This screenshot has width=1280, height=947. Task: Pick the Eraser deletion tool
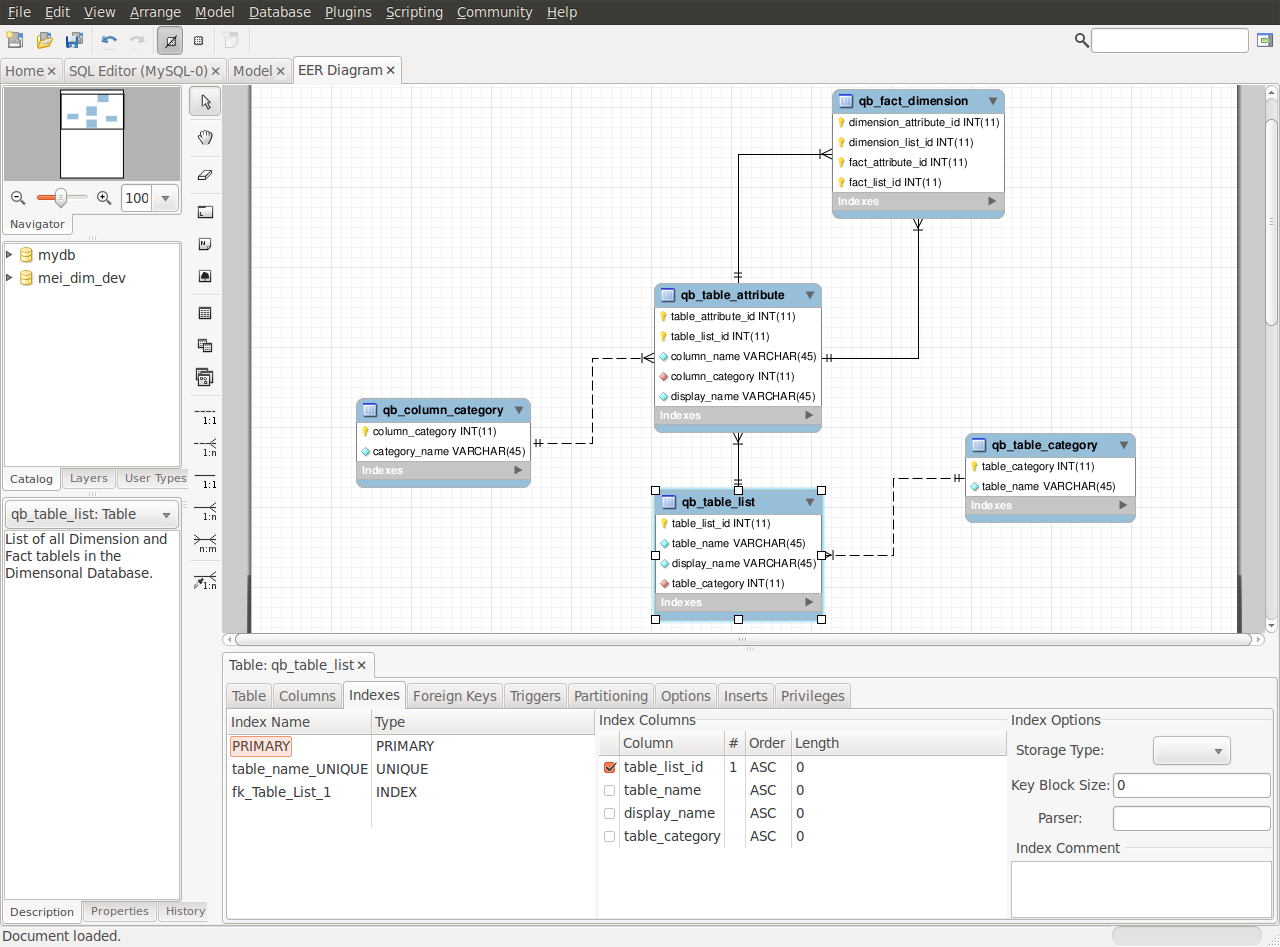pyautogui.click(x=204, y=175)
